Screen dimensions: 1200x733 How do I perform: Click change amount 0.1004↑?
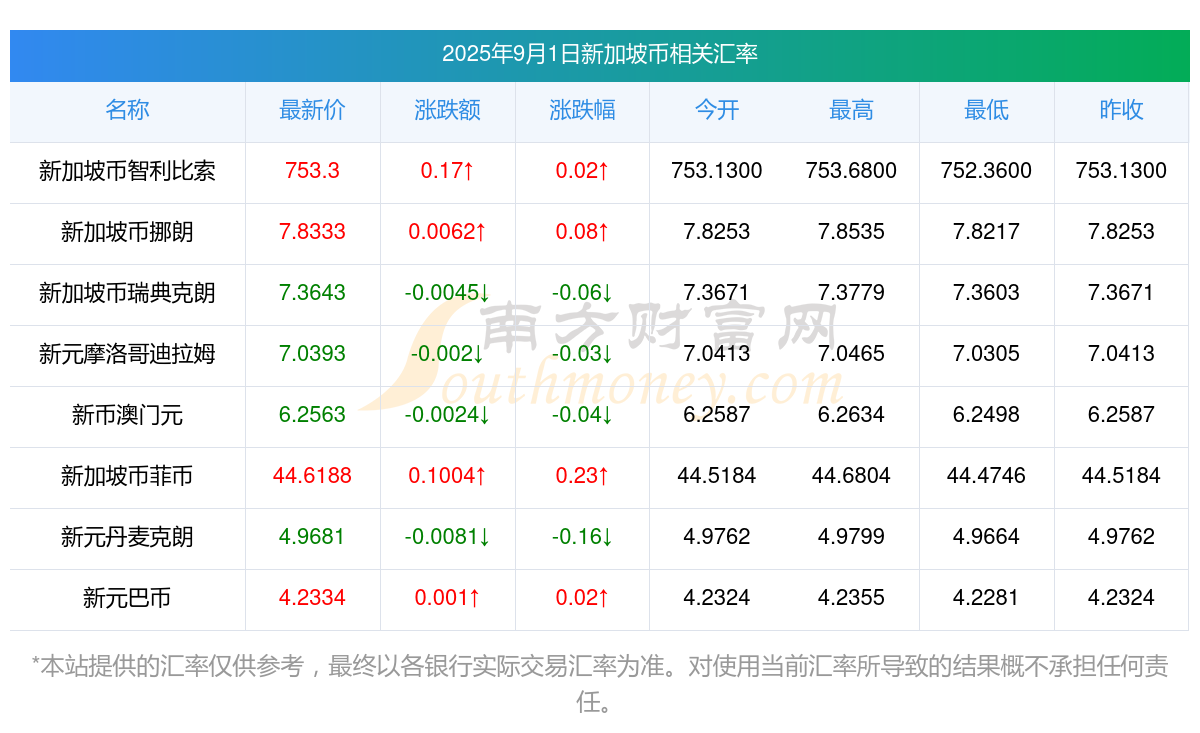click(447, 476)
